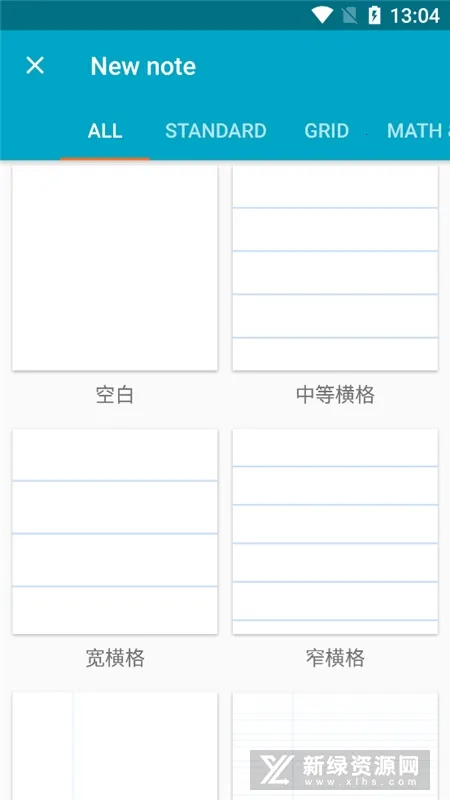Click the 新绿资源网 watermark logo
The height and width of the screenshot is (800, 450).
(340, 770)
